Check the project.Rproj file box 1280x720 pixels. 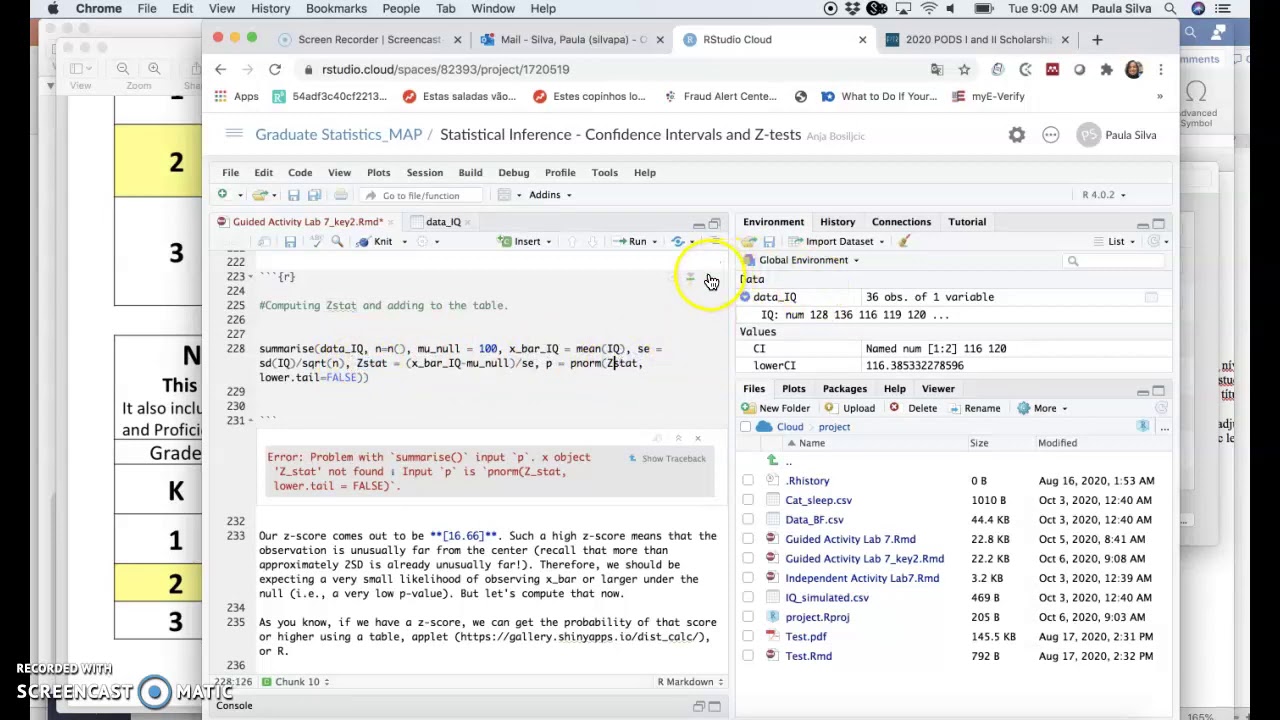click(x=748, y=617)
